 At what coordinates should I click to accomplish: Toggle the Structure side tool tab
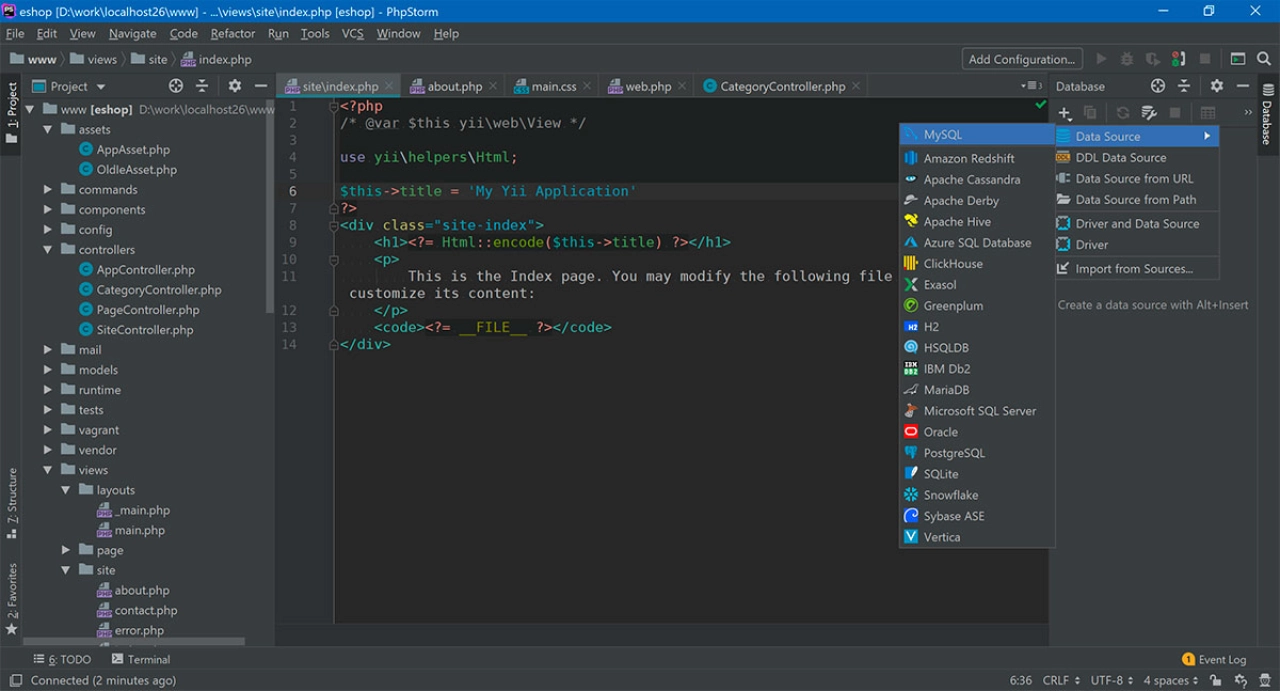pyautogui.click(x=12, y=504)
